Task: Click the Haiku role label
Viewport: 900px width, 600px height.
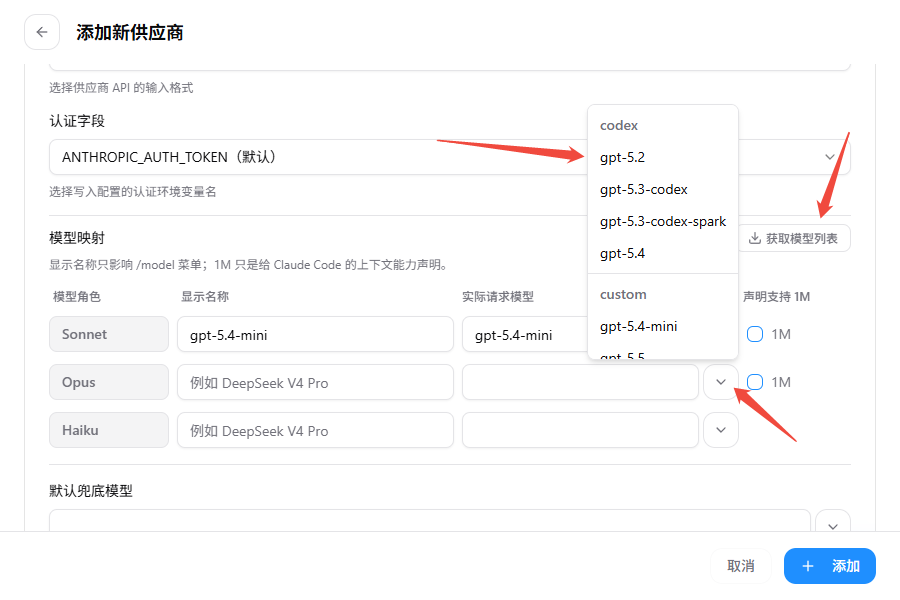Action: click(109, 430)
